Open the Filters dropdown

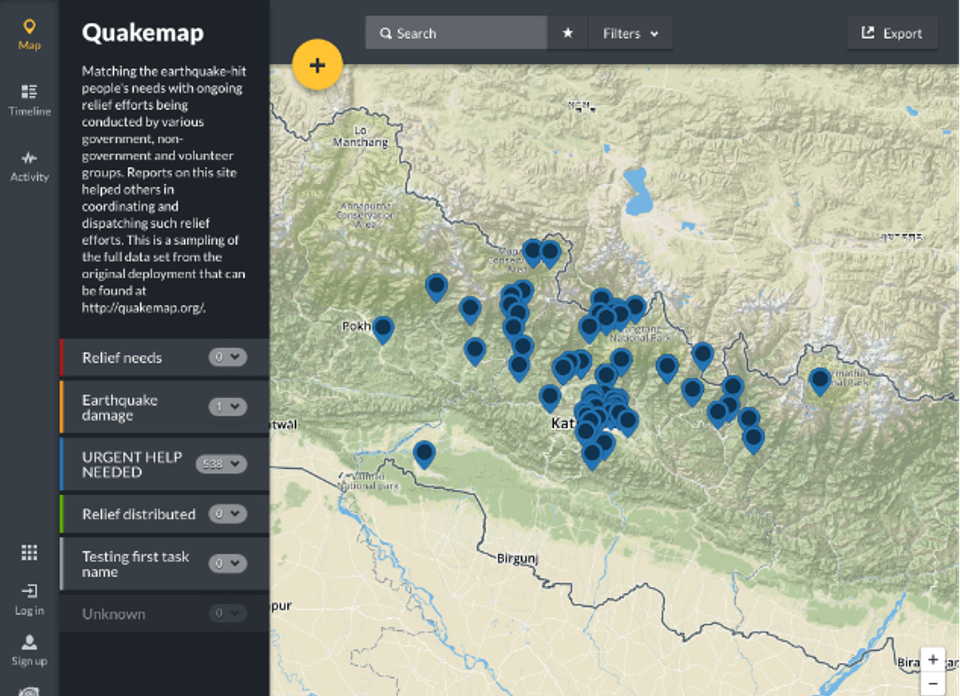(630, 32)
